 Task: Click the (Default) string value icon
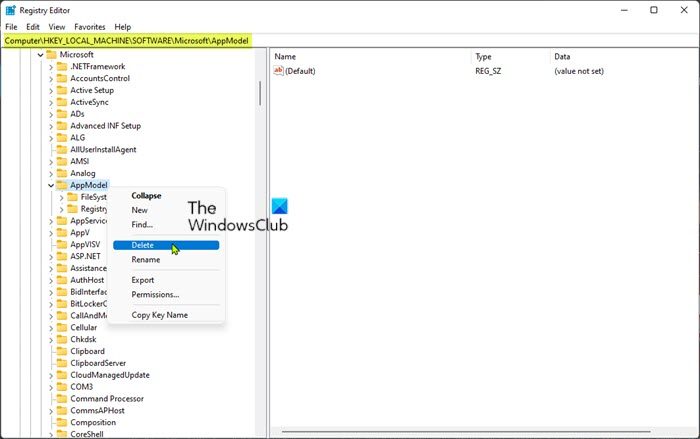[278, 71]
